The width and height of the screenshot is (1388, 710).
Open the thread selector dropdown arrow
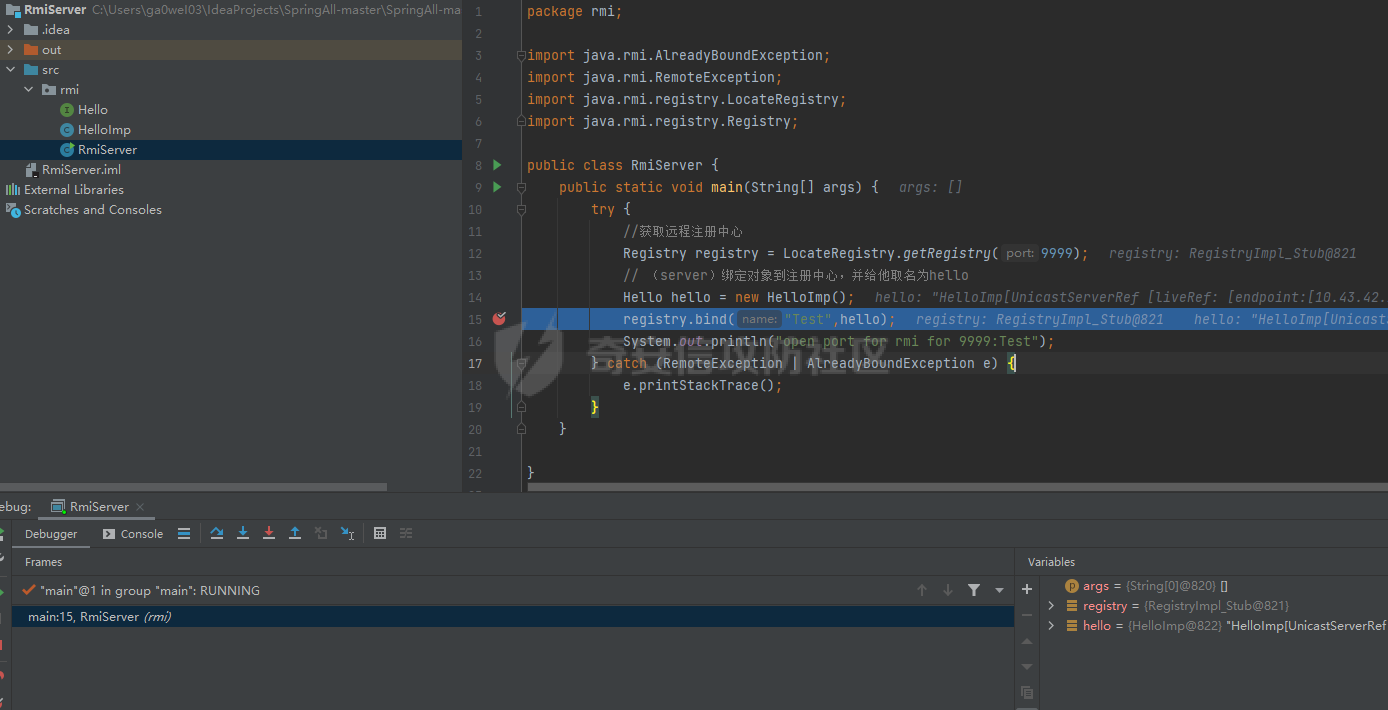tap(999, 591)
